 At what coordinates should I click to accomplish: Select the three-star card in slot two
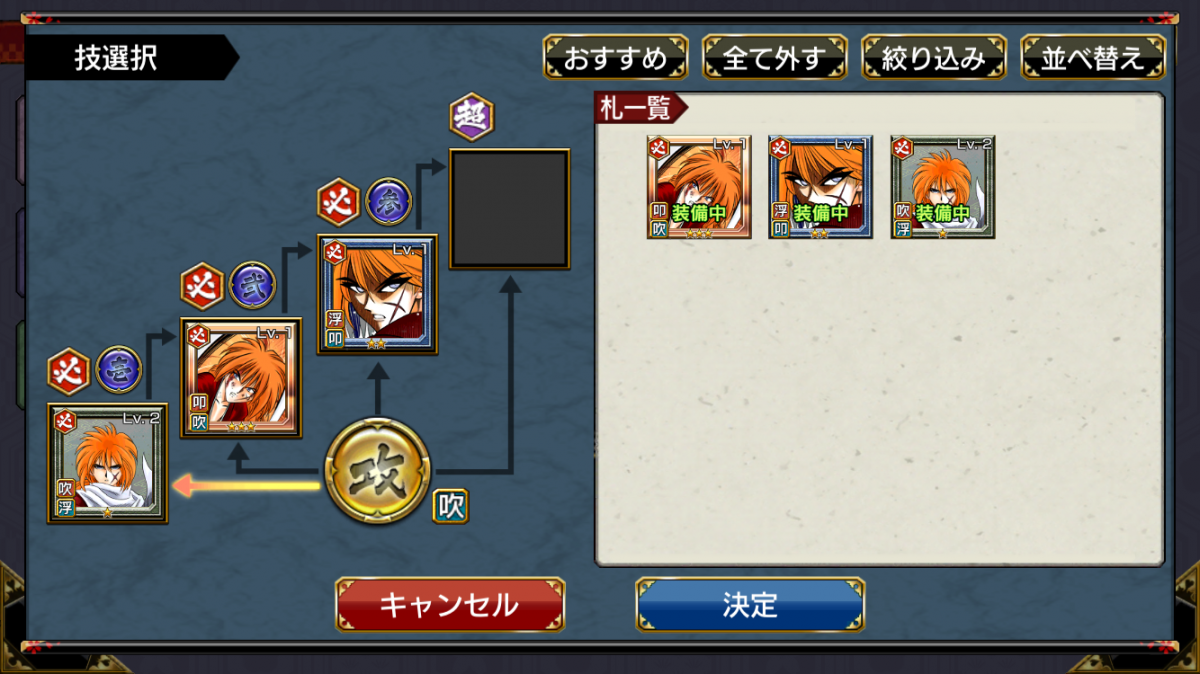click(241, 378)
